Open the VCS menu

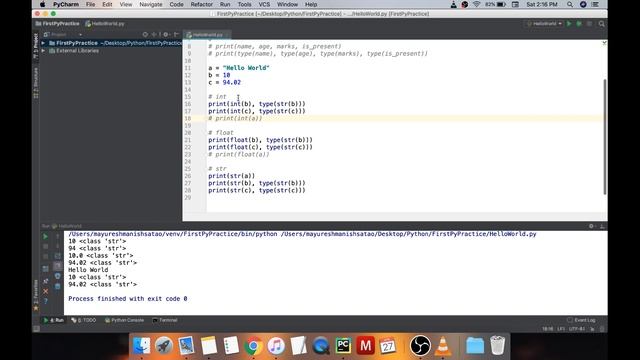pos(264,4)
